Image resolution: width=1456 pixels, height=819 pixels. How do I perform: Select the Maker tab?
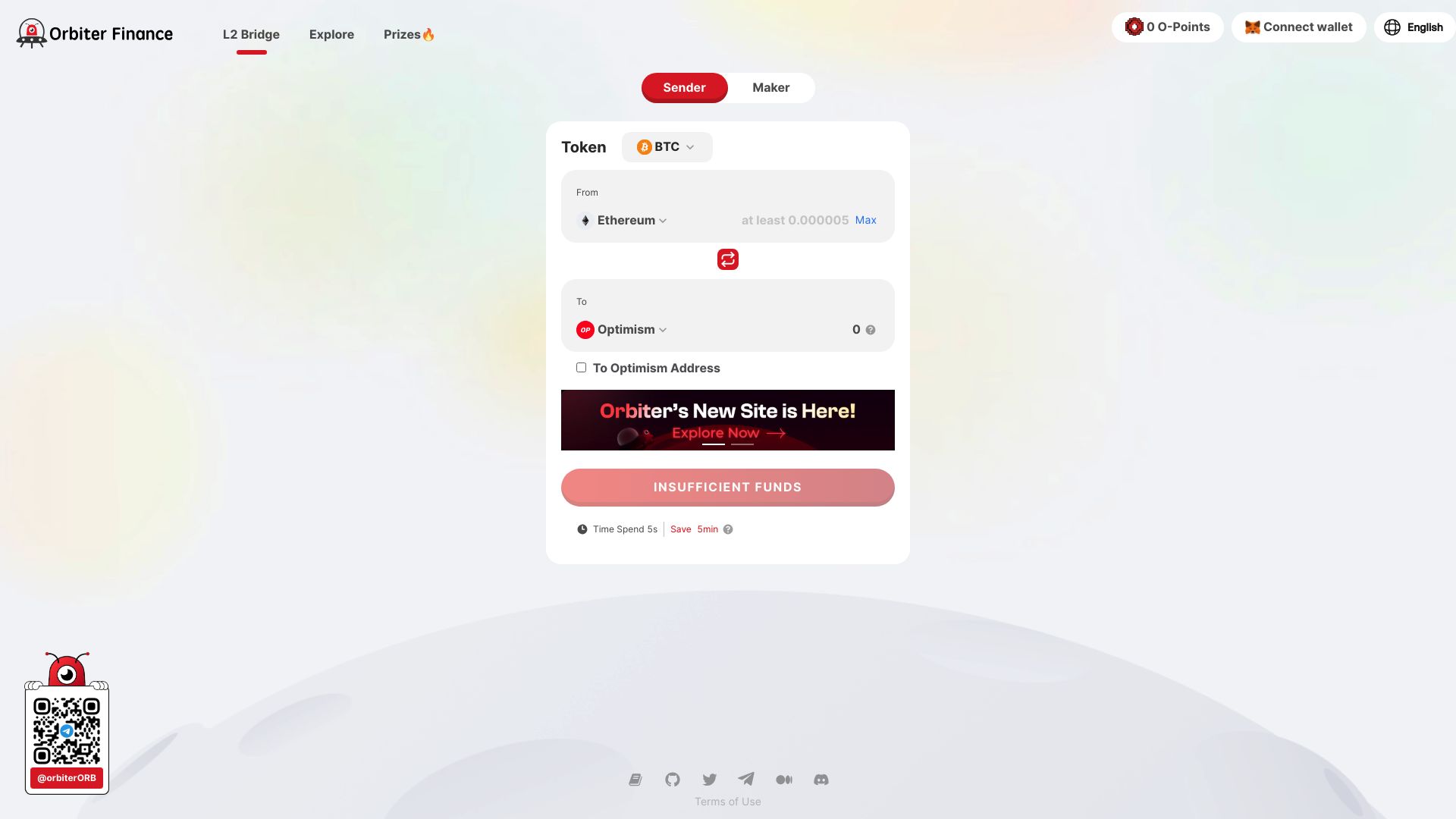[771, 87]
